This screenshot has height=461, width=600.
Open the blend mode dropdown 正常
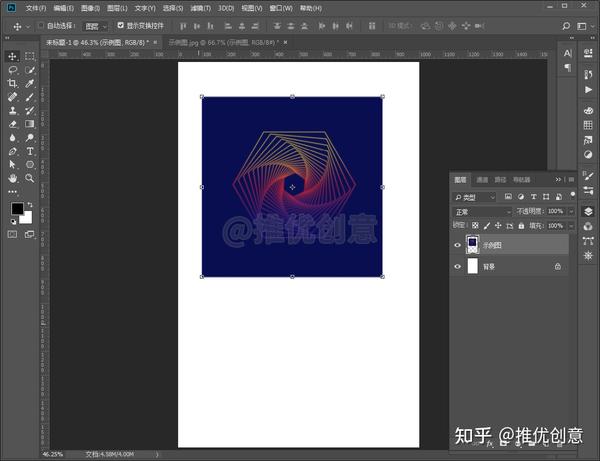(x=482, y=212)
